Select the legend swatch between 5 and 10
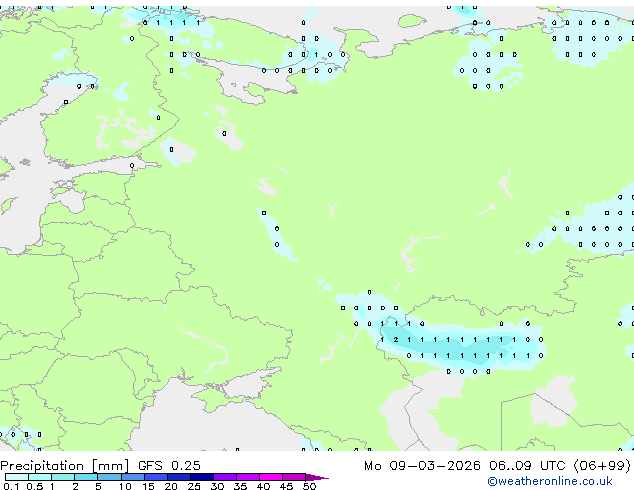Image resolution: width=634 pixels, height=490 pixels. coord(109,477)
